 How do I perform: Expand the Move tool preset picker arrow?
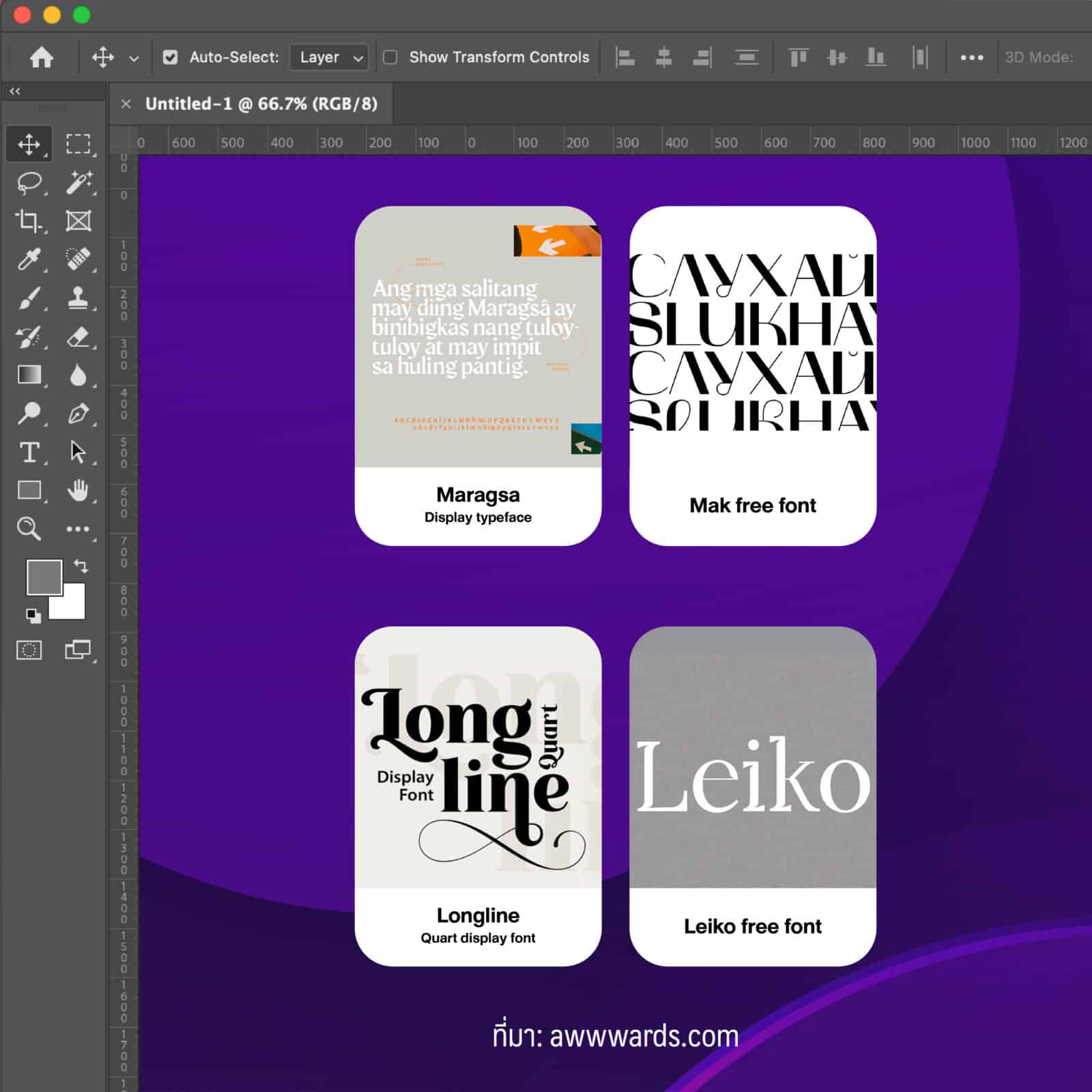point(134,59)
